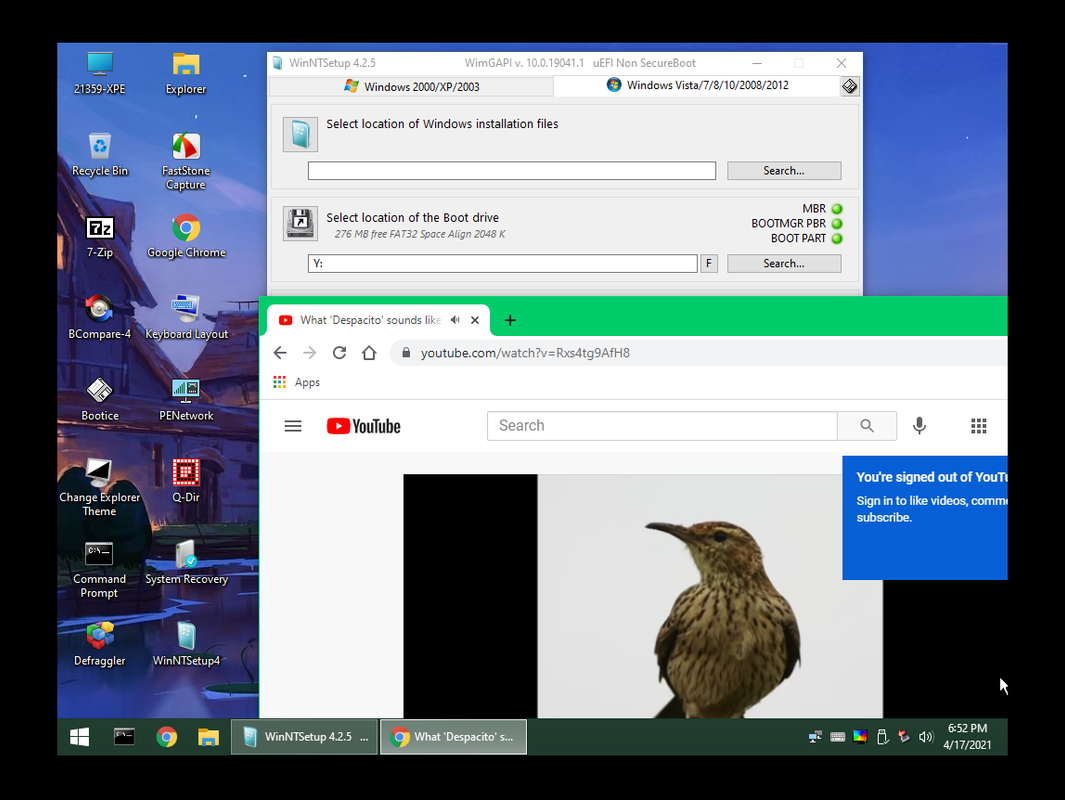The height and width of the screenshot is (800, 1065).
Task: Open YouTube hamburger guide menu
Action: [293, 426]
